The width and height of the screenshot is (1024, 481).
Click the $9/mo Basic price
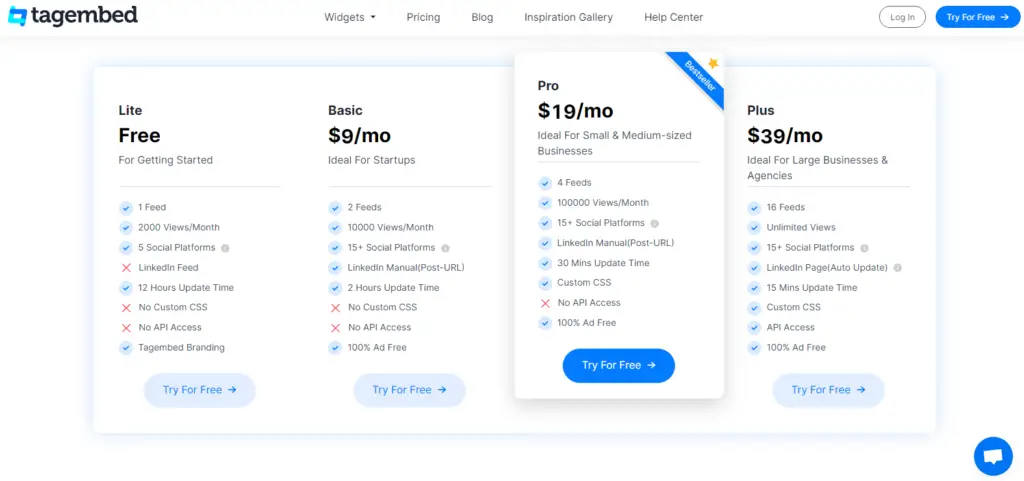click(x=359, y=136)
